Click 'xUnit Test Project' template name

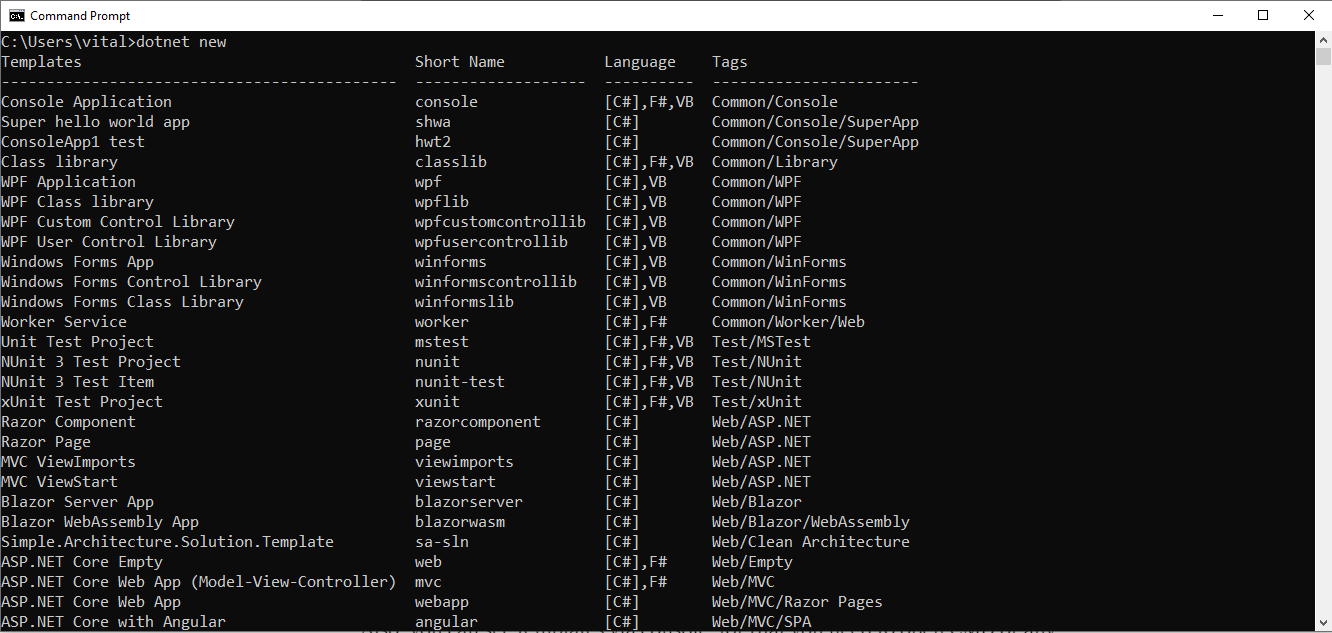tap(82, 402)
